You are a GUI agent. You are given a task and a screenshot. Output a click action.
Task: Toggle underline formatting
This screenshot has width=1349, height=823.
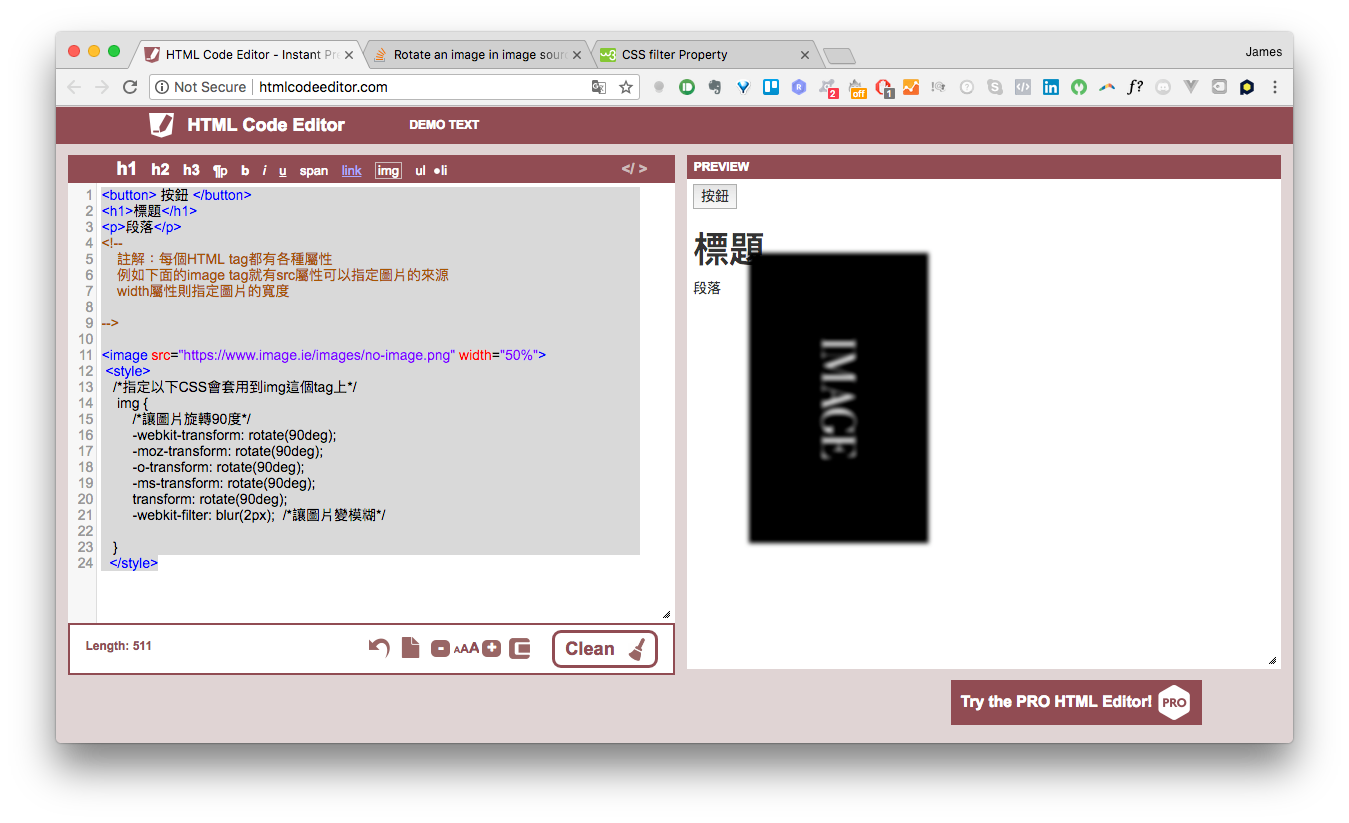[282, 170]
